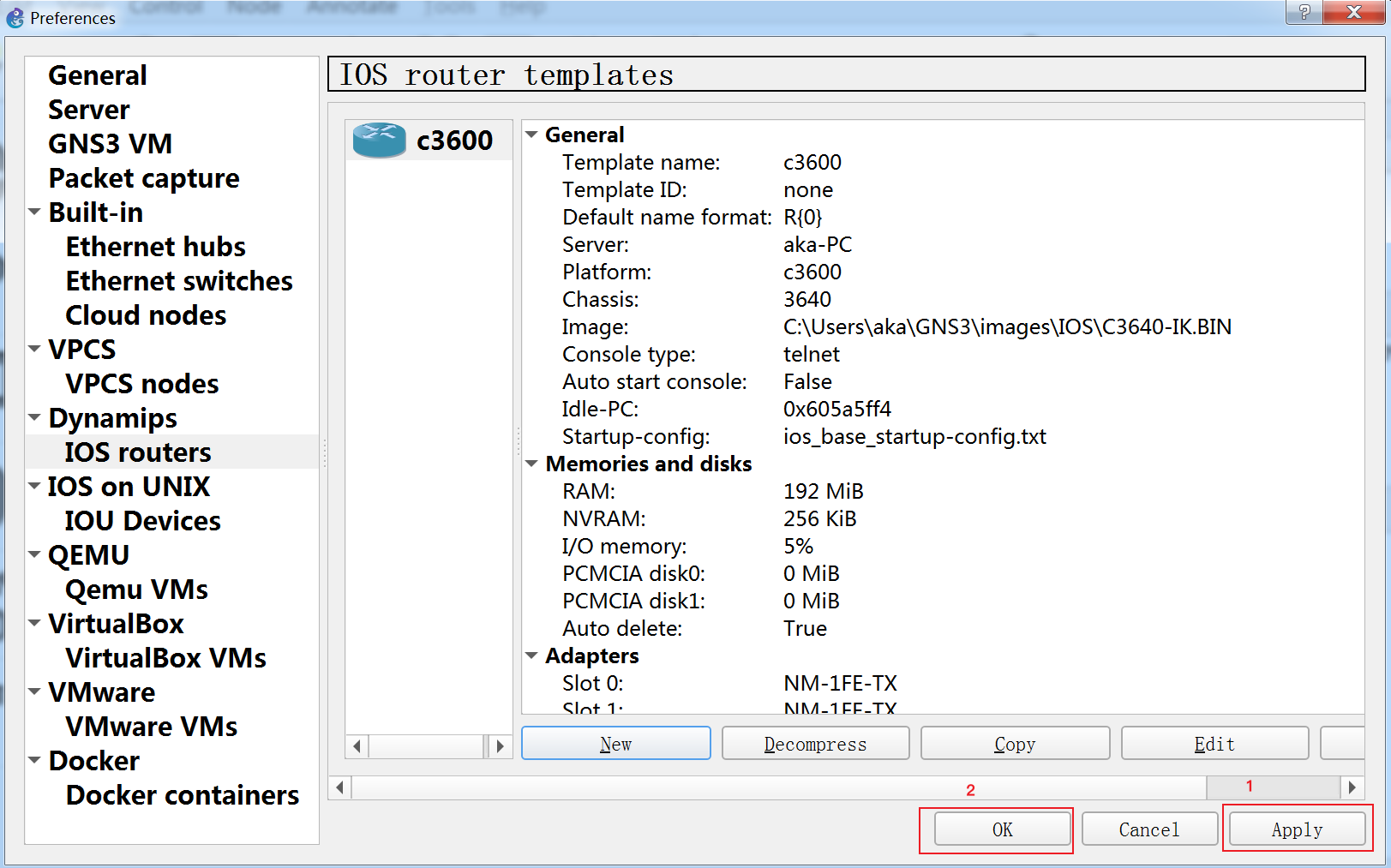This screenshot has height=868, width=1391.
Task: Collapse the QEMU tree section
Action: 35,554
